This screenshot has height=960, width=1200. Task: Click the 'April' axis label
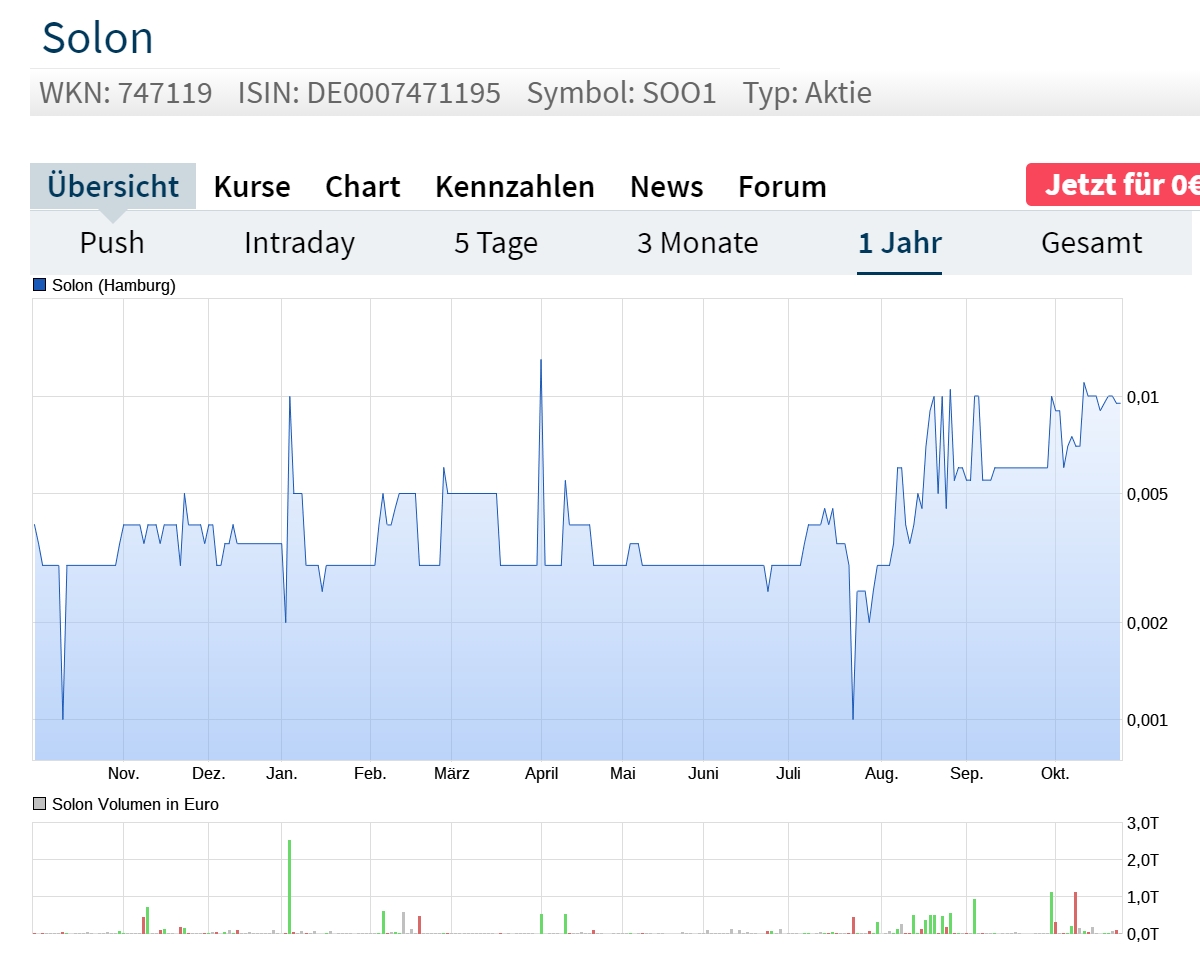click(x=542, y=774)
